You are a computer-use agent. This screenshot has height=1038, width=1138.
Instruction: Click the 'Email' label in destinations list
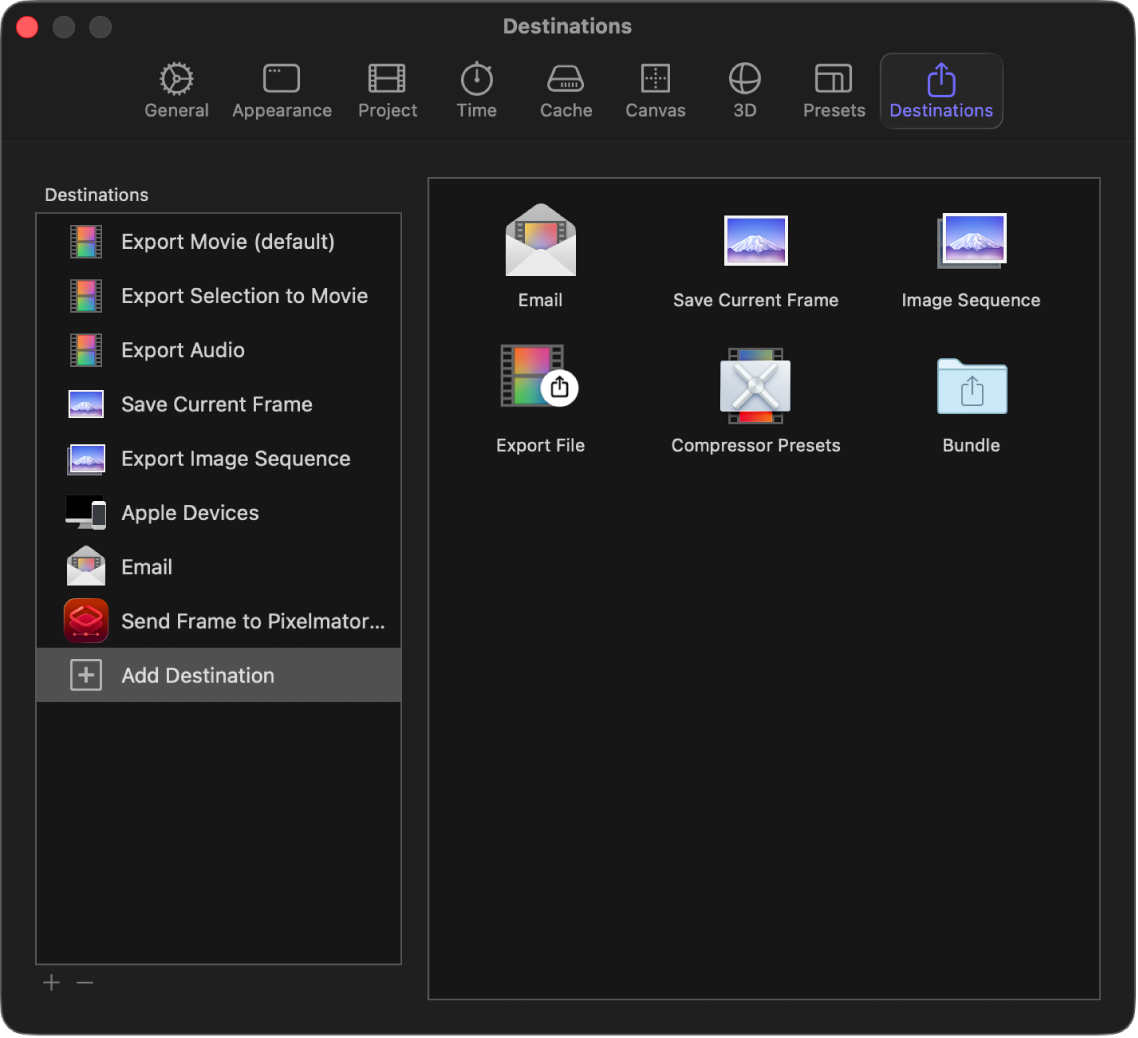147,567
